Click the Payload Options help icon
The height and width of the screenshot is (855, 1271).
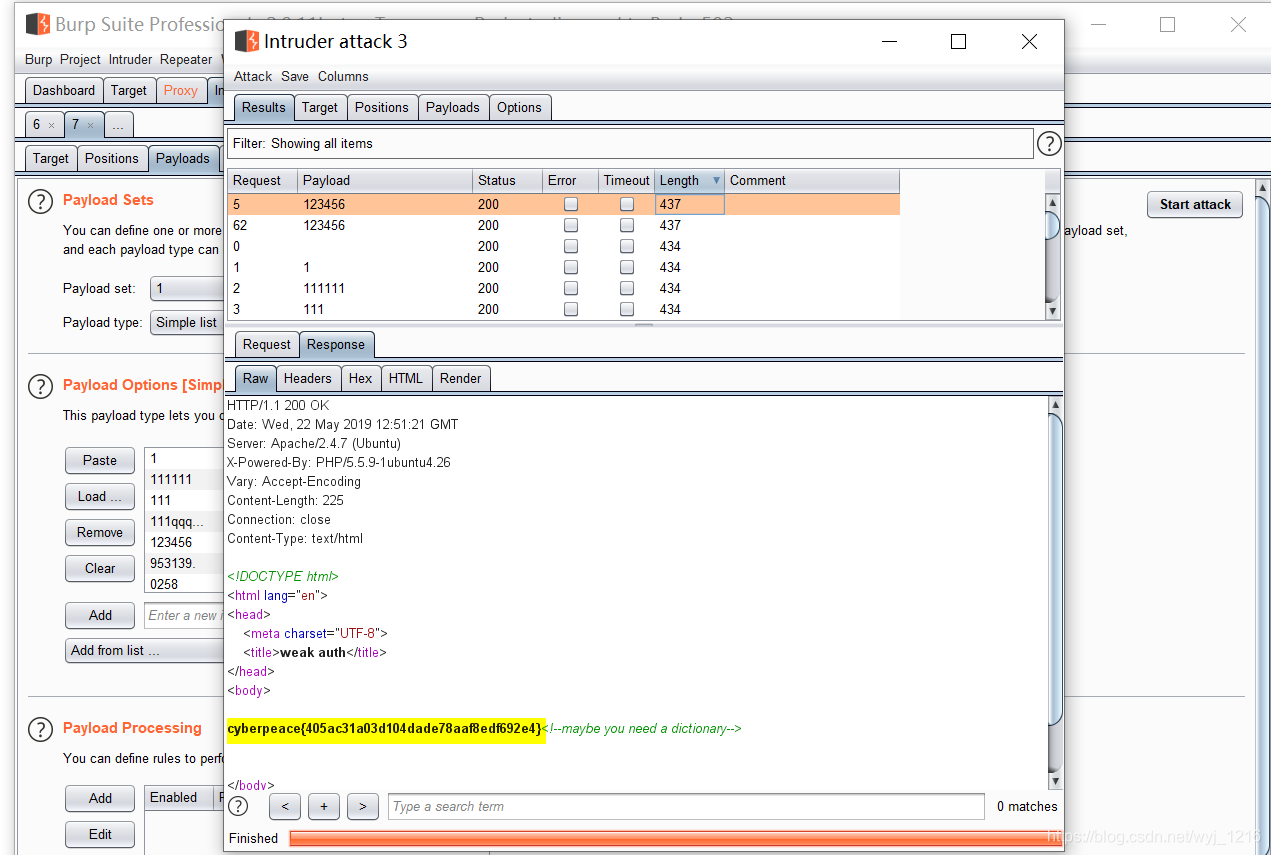point(40,386)
